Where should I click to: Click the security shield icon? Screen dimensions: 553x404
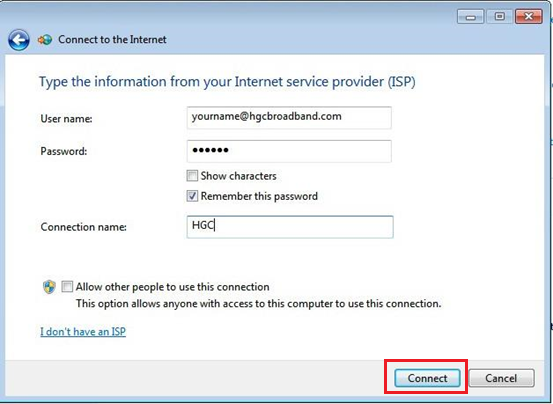click(49, 287)
